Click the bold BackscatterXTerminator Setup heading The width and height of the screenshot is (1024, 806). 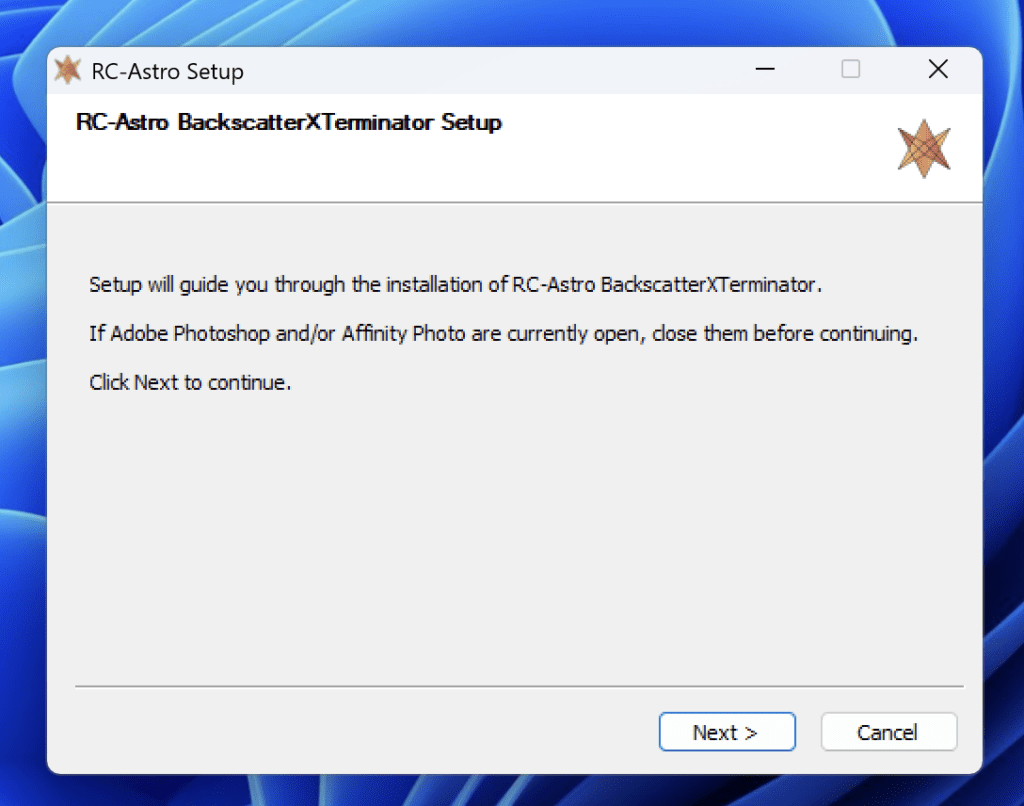click(x=289, y=122)
